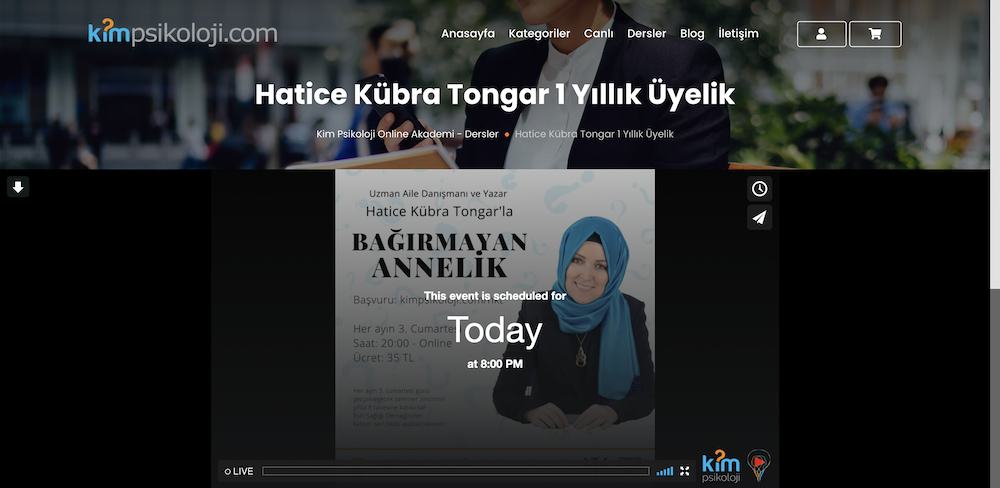This screenshot has height=488, width=1000.
Task: Go to Anasayfa menu item
Action: [468, 33]
